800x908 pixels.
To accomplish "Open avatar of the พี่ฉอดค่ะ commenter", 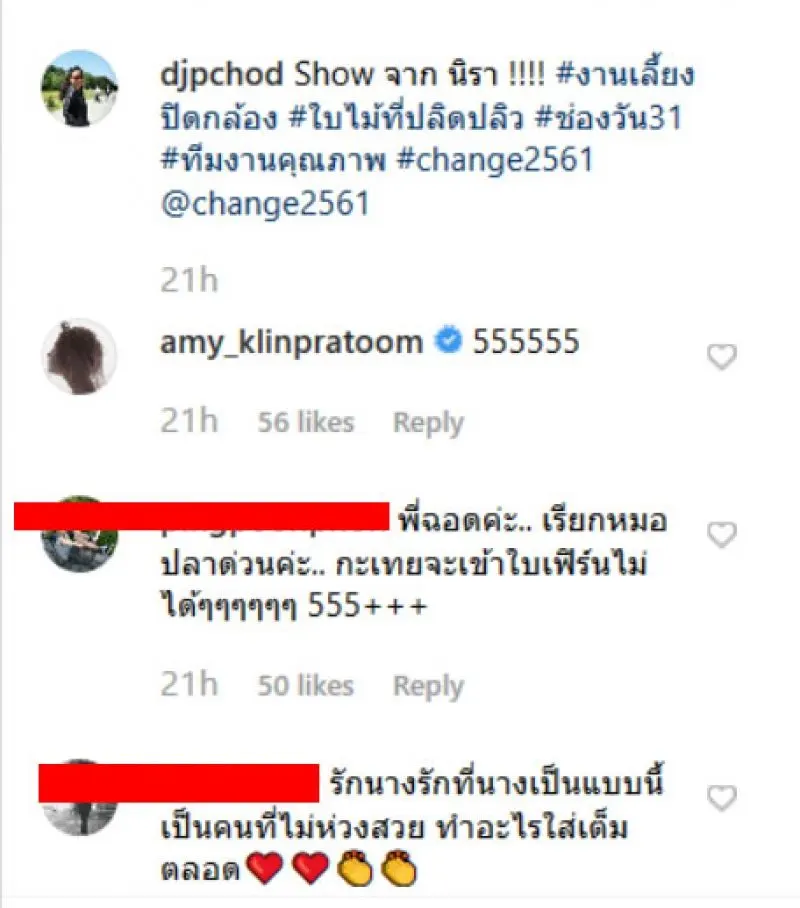I will click(x=80, y=534).
